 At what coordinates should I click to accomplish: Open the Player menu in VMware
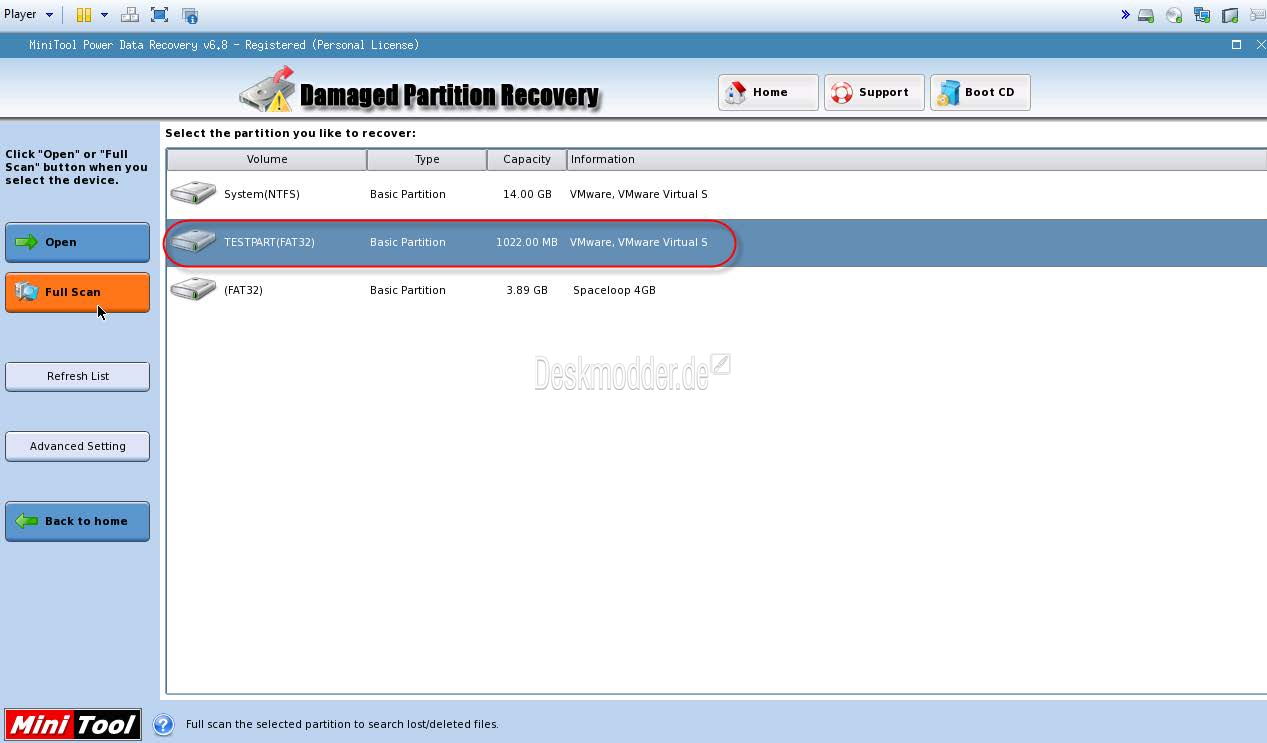tap(28, 14)
